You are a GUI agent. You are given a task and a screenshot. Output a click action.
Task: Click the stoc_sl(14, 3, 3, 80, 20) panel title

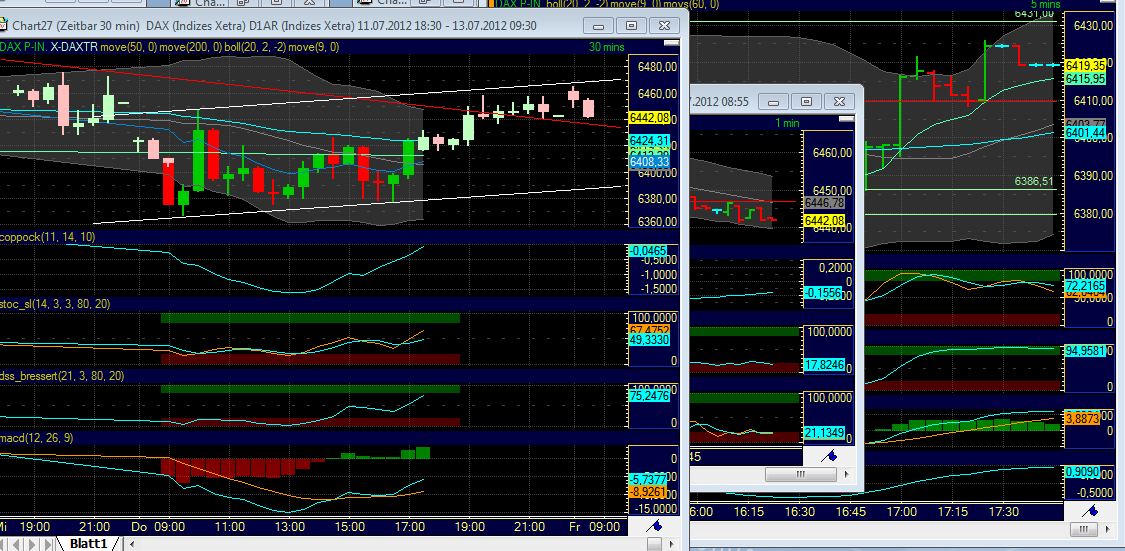[x=56, y=304]
